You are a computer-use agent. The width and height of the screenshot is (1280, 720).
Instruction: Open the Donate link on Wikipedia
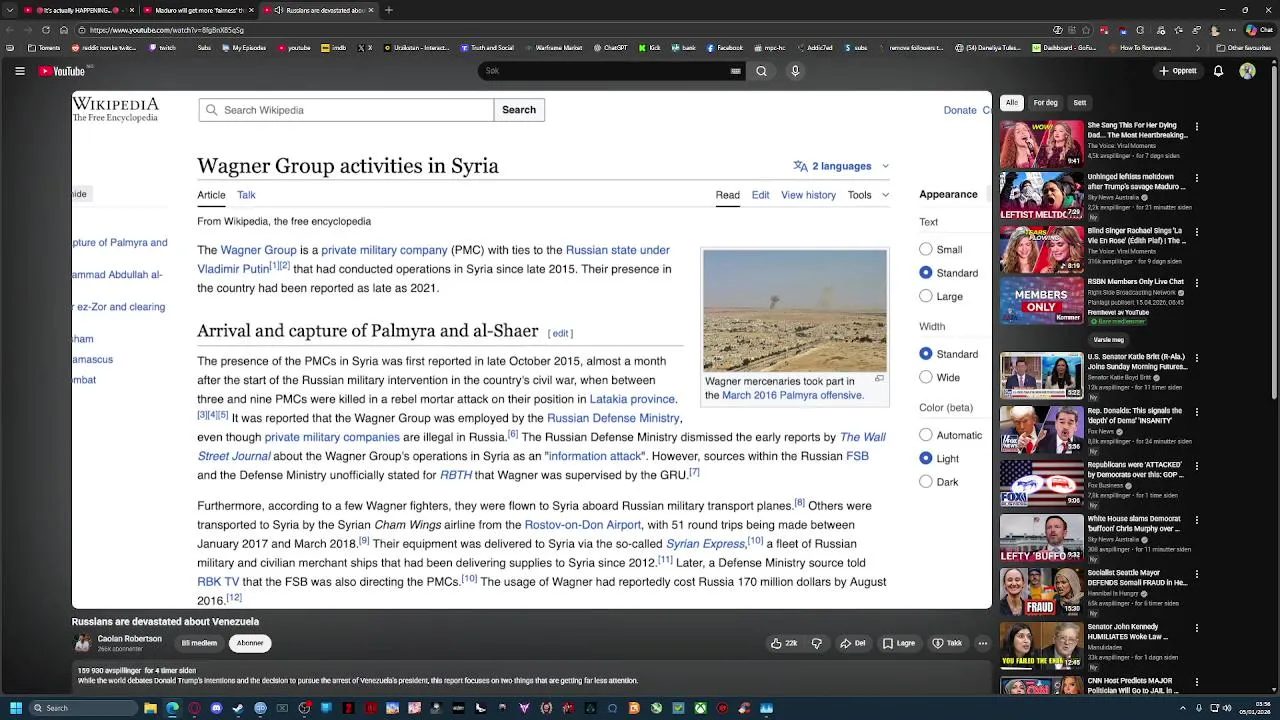(960, 110)
